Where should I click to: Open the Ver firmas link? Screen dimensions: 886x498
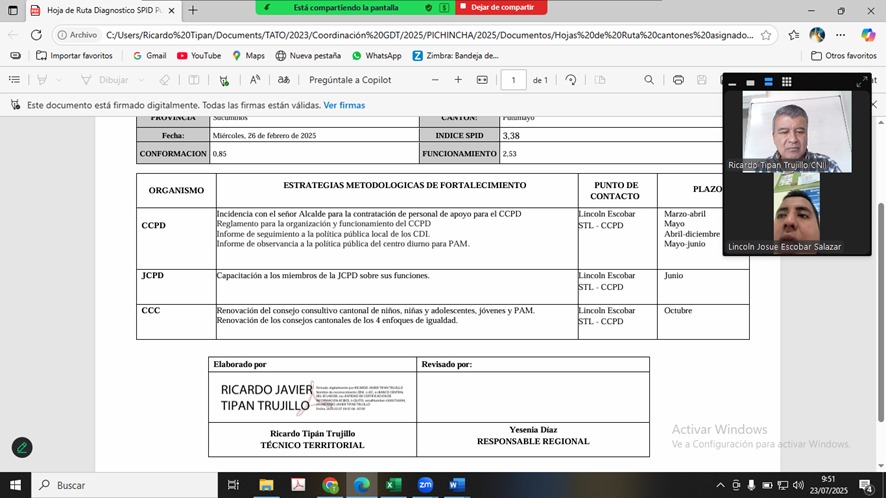(344, 105)
